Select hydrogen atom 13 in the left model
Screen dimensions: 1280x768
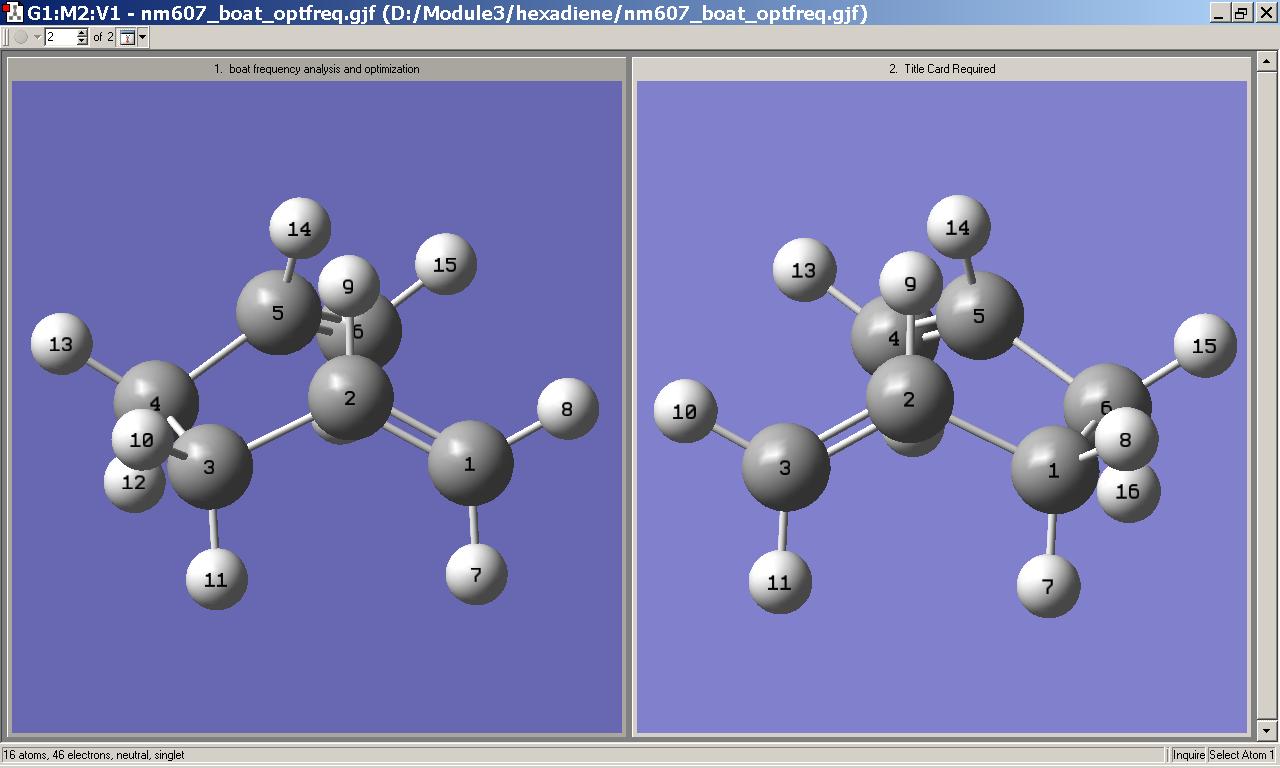(x=62, y=344)
